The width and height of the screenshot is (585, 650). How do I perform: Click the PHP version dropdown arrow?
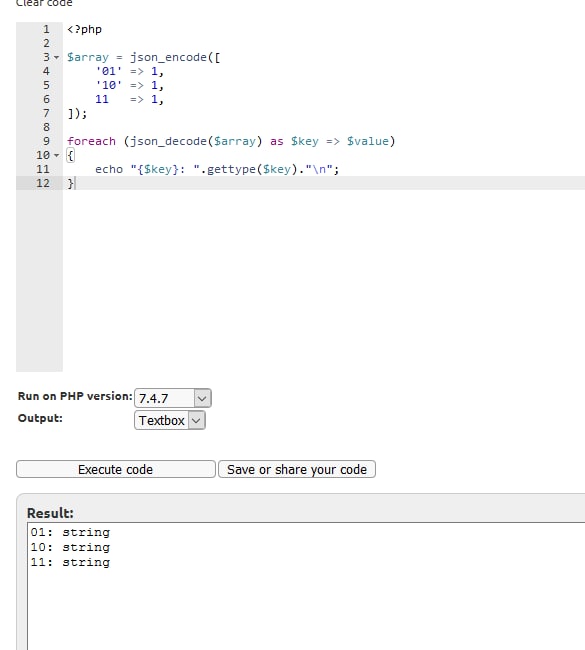point(202,398)
